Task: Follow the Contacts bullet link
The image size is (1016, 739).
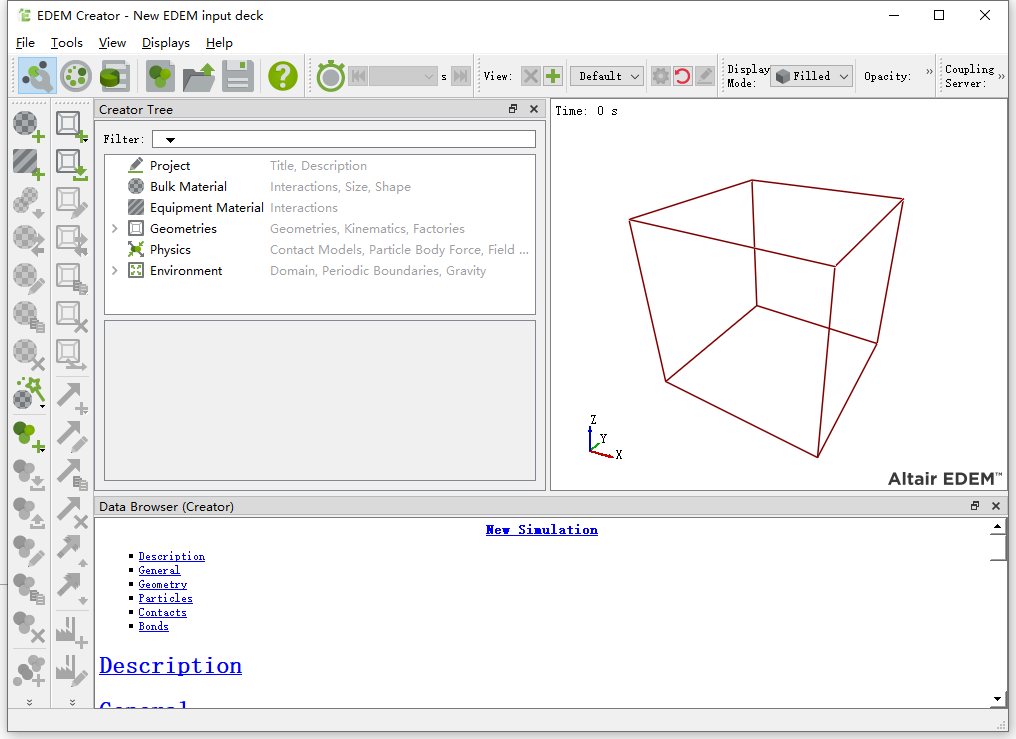Action: [163, 613]
